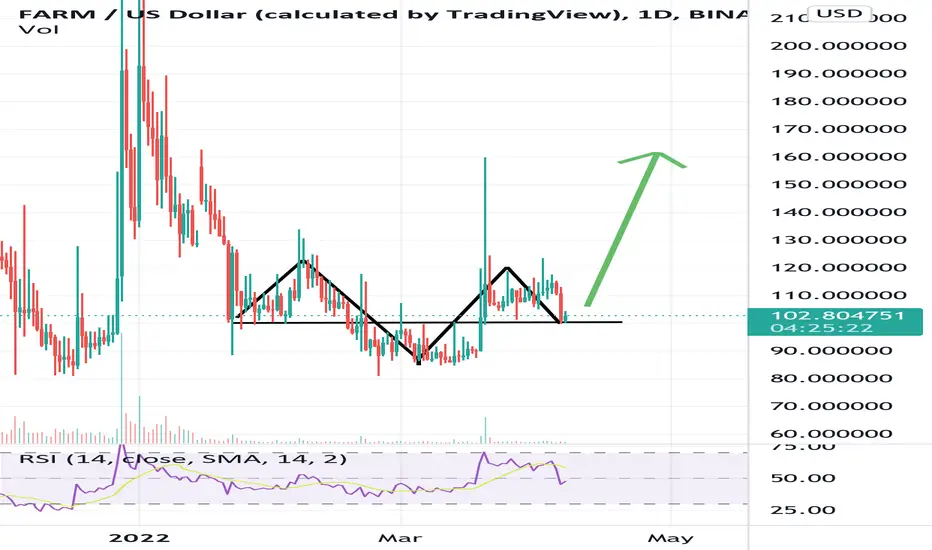Click the RSI 25.00 scale value
This screenshot has height=550, width=932.
[803, 510]
